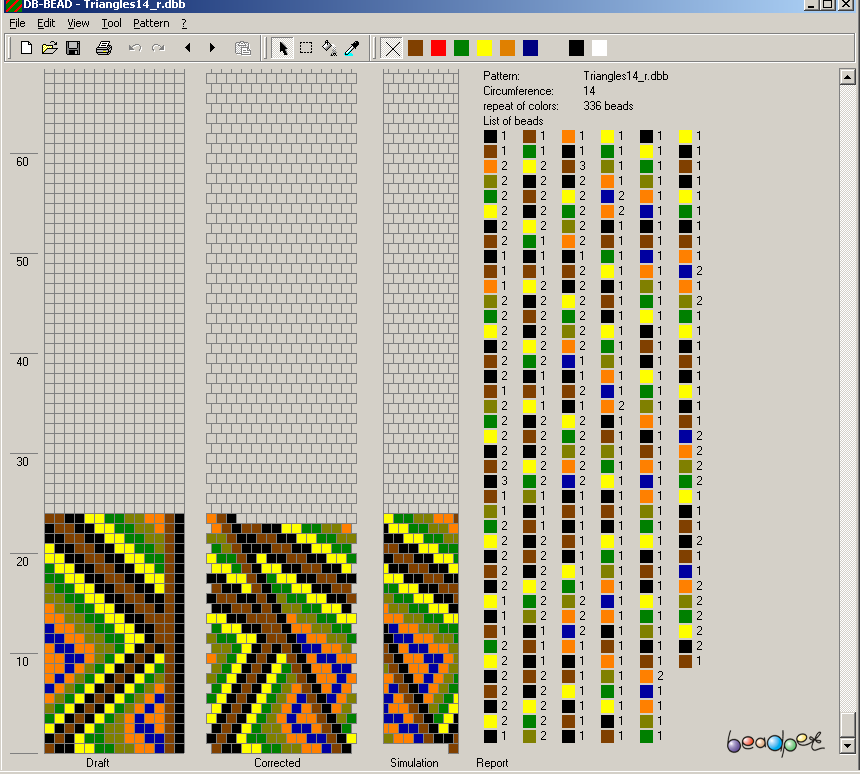The height and width of the screenshot is (774, 860).
Task: Select the paint bucket fill tool
Action: [x=329, y=48]
